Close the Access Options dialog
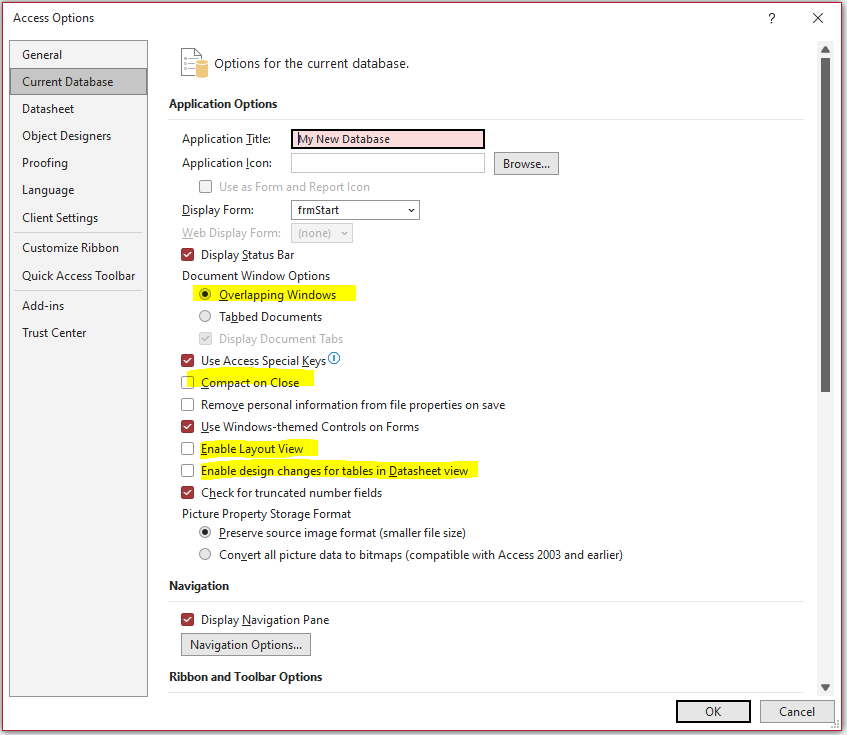 pos(818,18)
